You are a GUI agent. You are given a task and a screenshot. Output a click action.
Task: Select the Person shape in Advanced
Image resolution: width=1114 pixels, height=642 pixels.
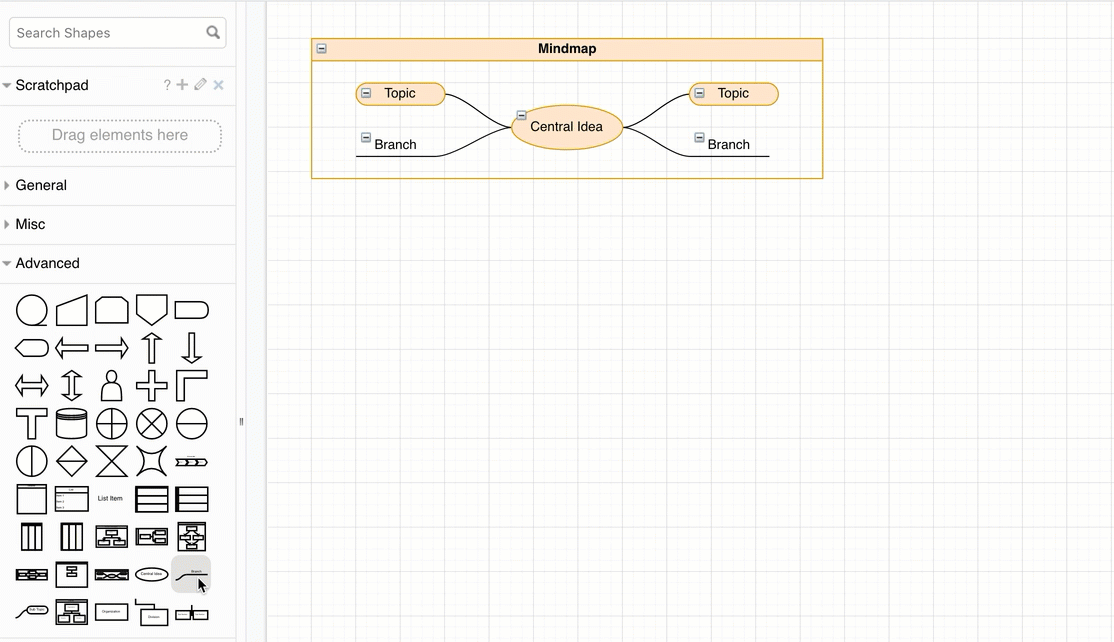coord(111,385)
